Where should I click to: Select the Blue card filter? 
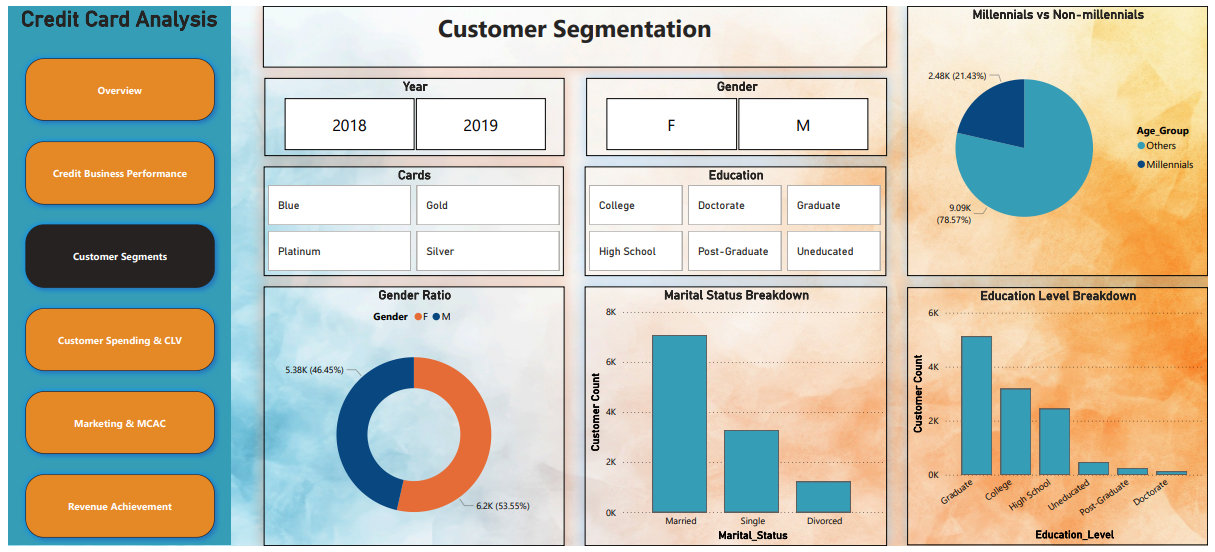click(x=339, y=205)
